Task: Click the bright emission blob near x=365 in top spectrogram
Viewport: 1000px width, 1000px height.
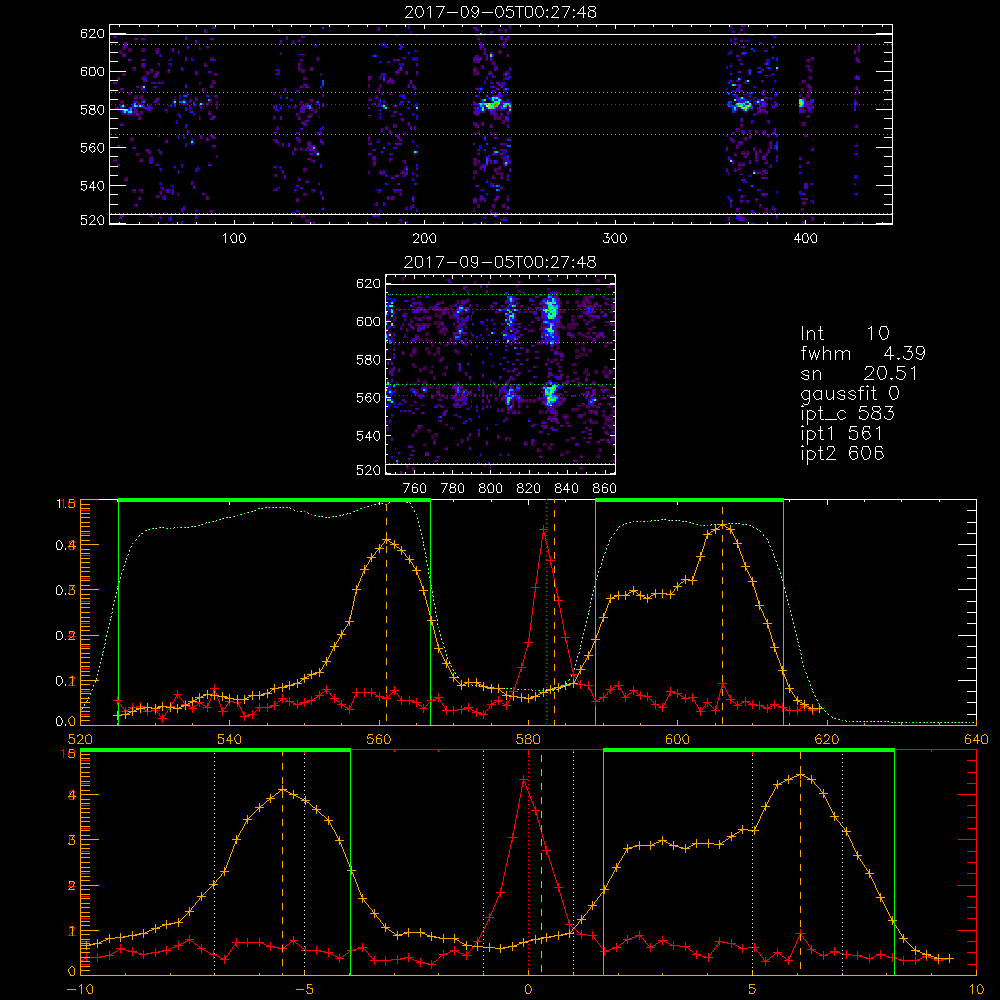Action: pos(744,103)
